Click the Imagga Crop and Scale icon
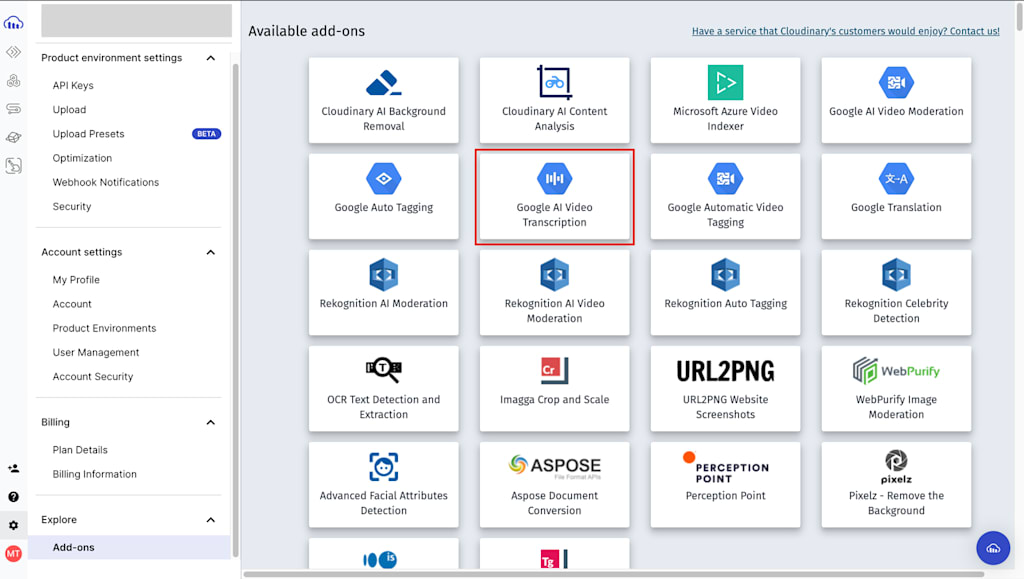 pyautogui.click(x=554, y=370)
